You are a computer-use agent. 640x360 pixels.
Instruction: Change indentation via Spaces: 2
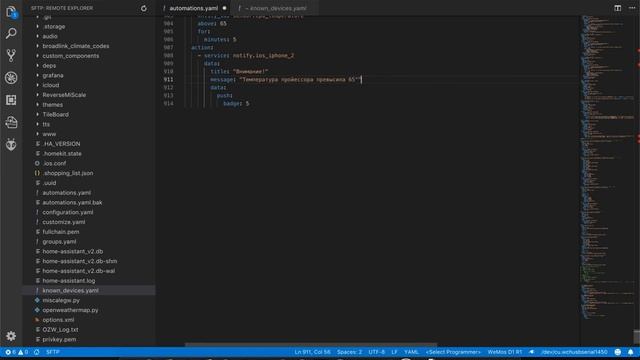coord(349,352)
